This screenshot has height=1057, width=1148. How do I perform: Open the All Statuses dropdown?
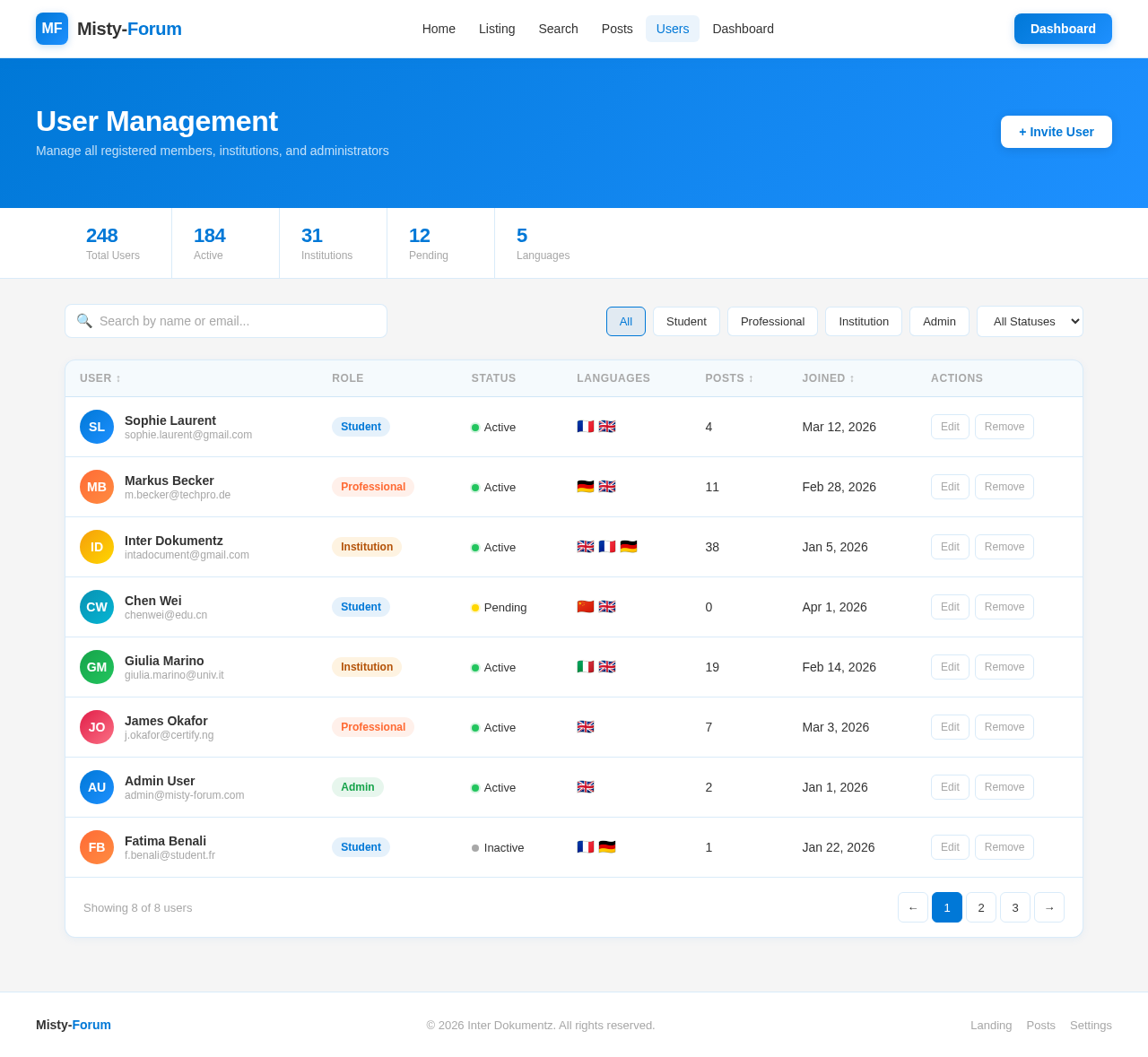click(1029, 321)
